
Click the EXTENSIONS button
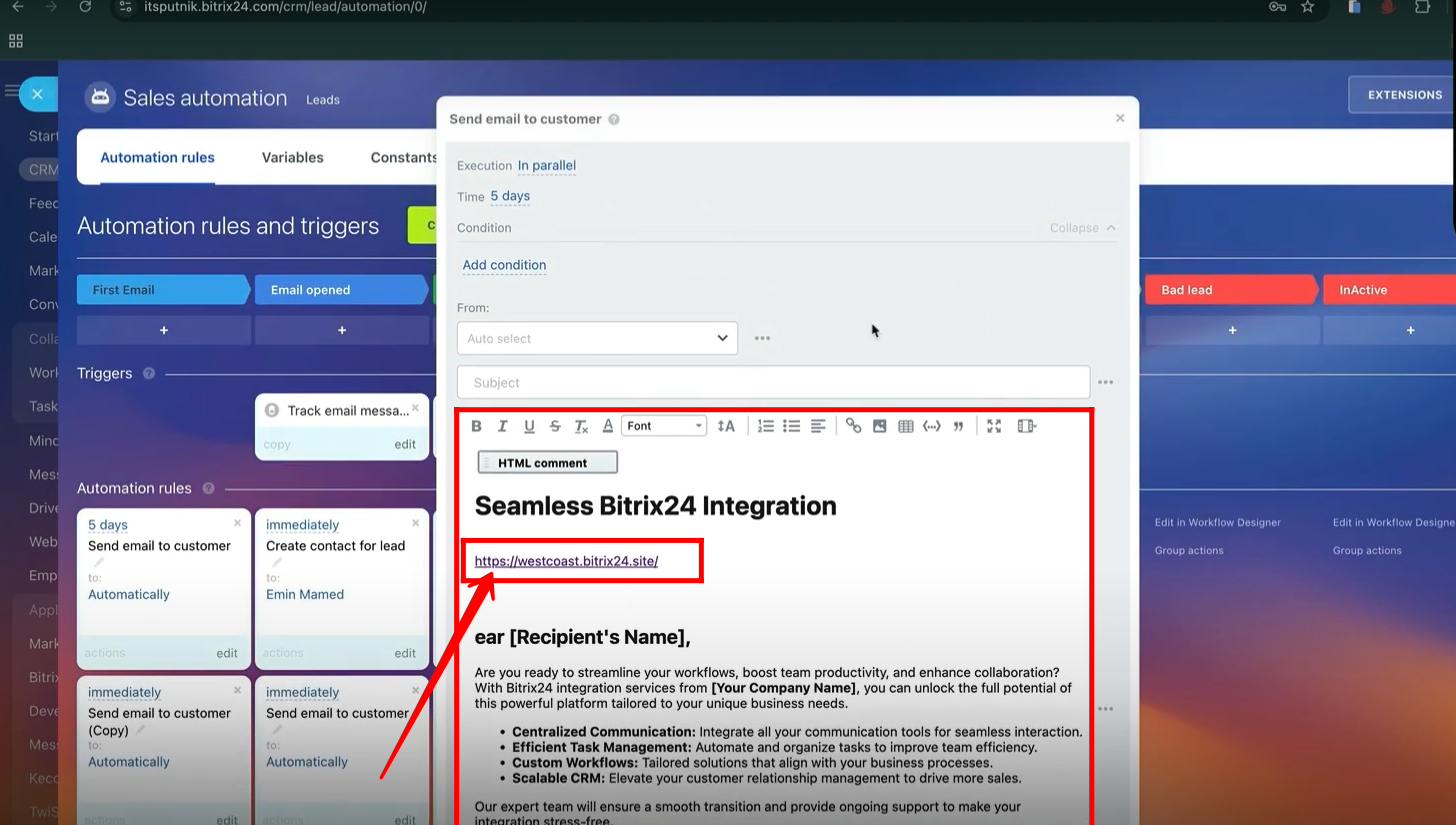pyautogui.click(x=1404, y=95)
